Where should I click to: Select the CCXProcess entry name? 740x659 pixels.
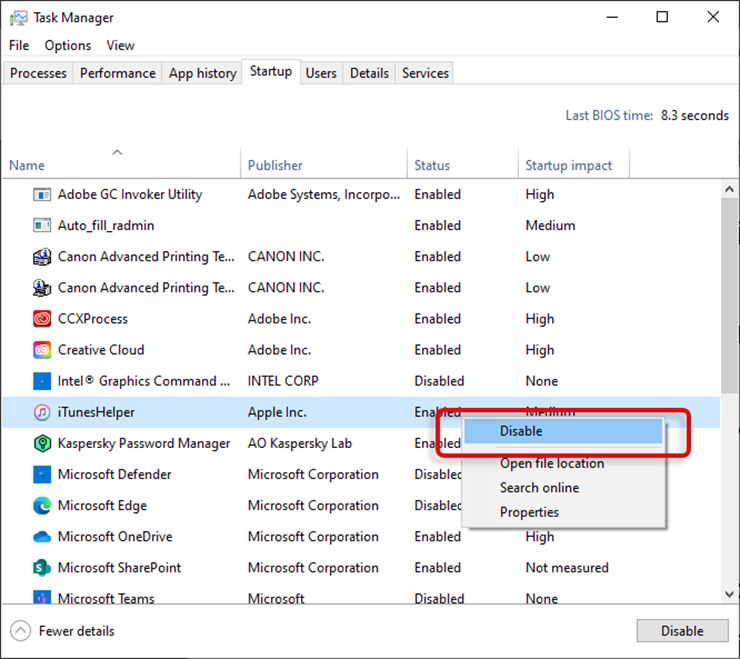click(92, 319)
